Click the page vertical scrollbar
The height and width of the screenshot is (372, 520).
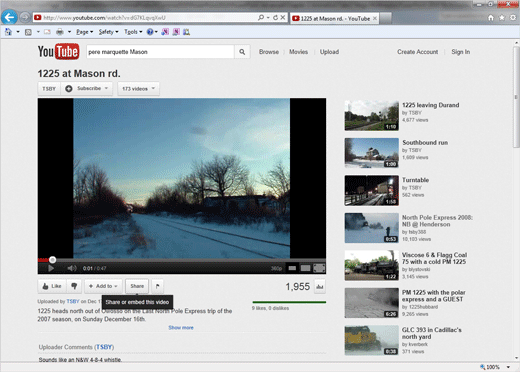(x=516, y=97)
